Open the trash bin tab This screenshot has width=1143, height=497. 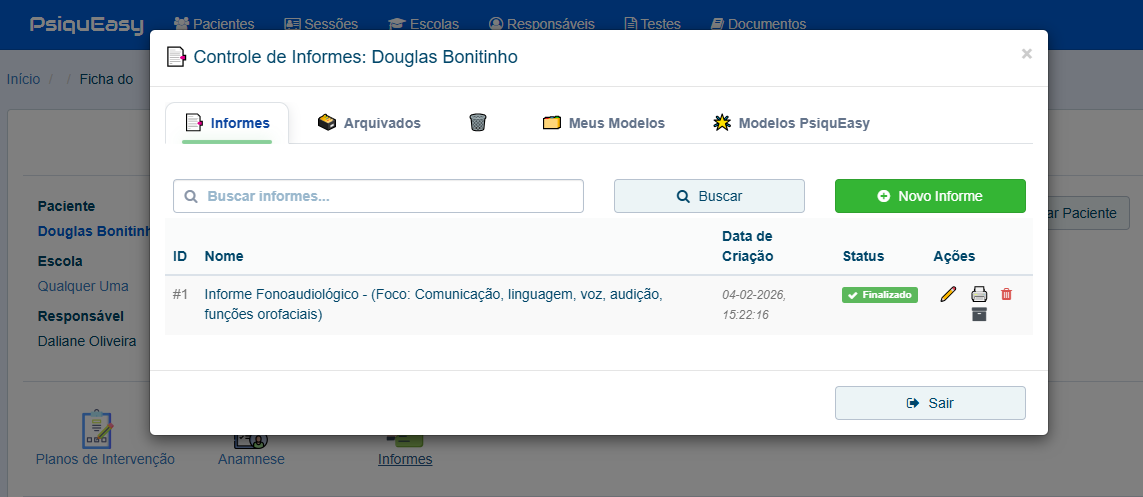pyautogui.click(x=478, y=123)
